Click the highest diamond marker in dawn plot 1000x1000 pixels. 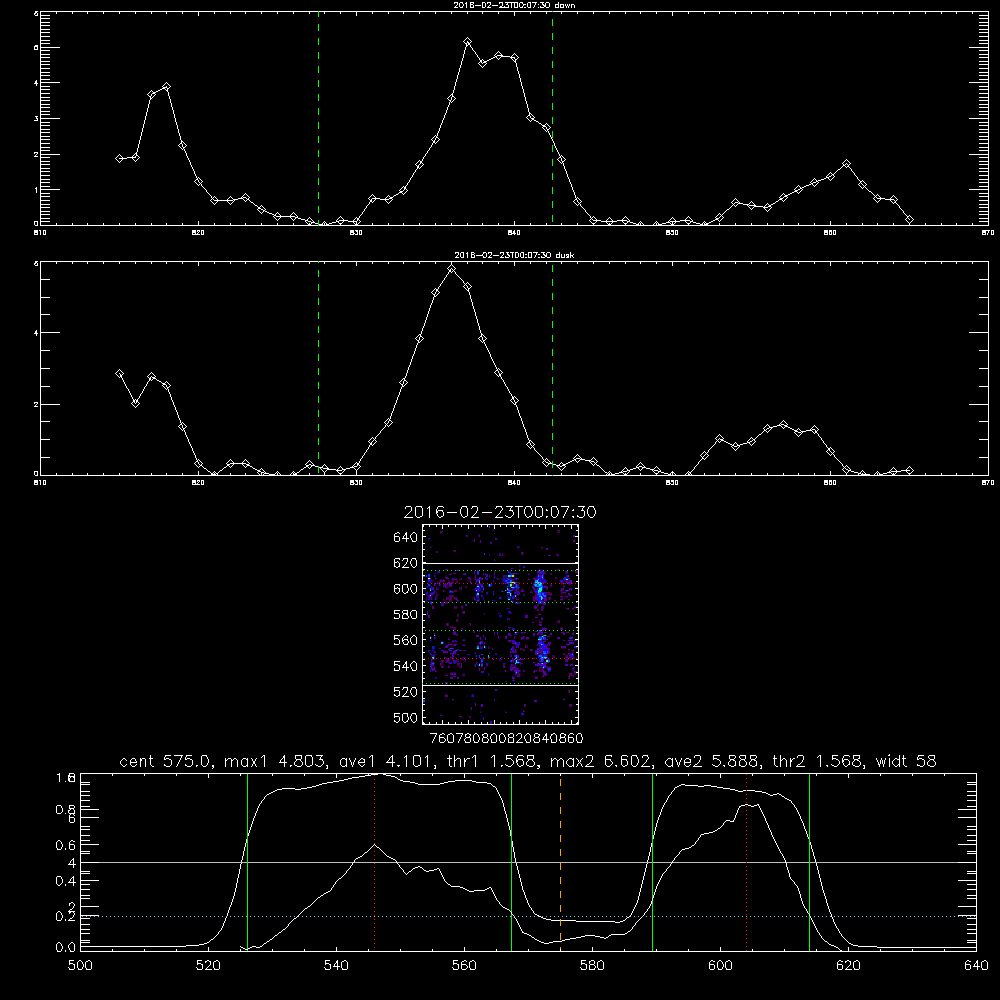click(467, 41)
